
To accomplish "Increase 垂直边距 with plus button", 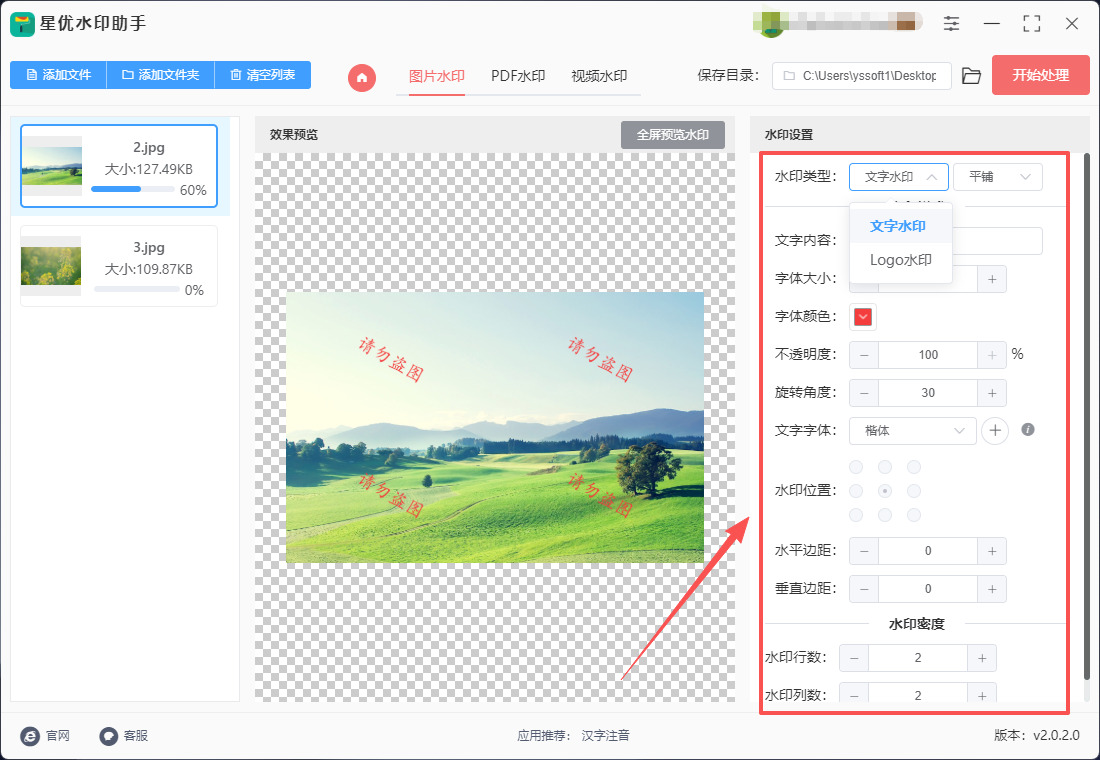I will [992, 589].
